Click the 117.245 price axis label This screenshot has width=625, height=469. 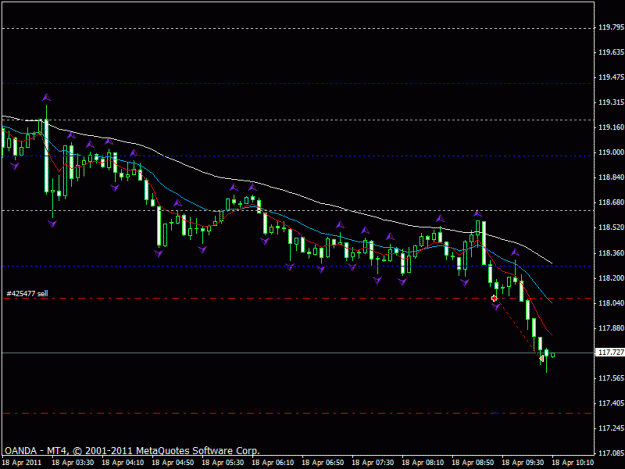click(x=611, y=428)
